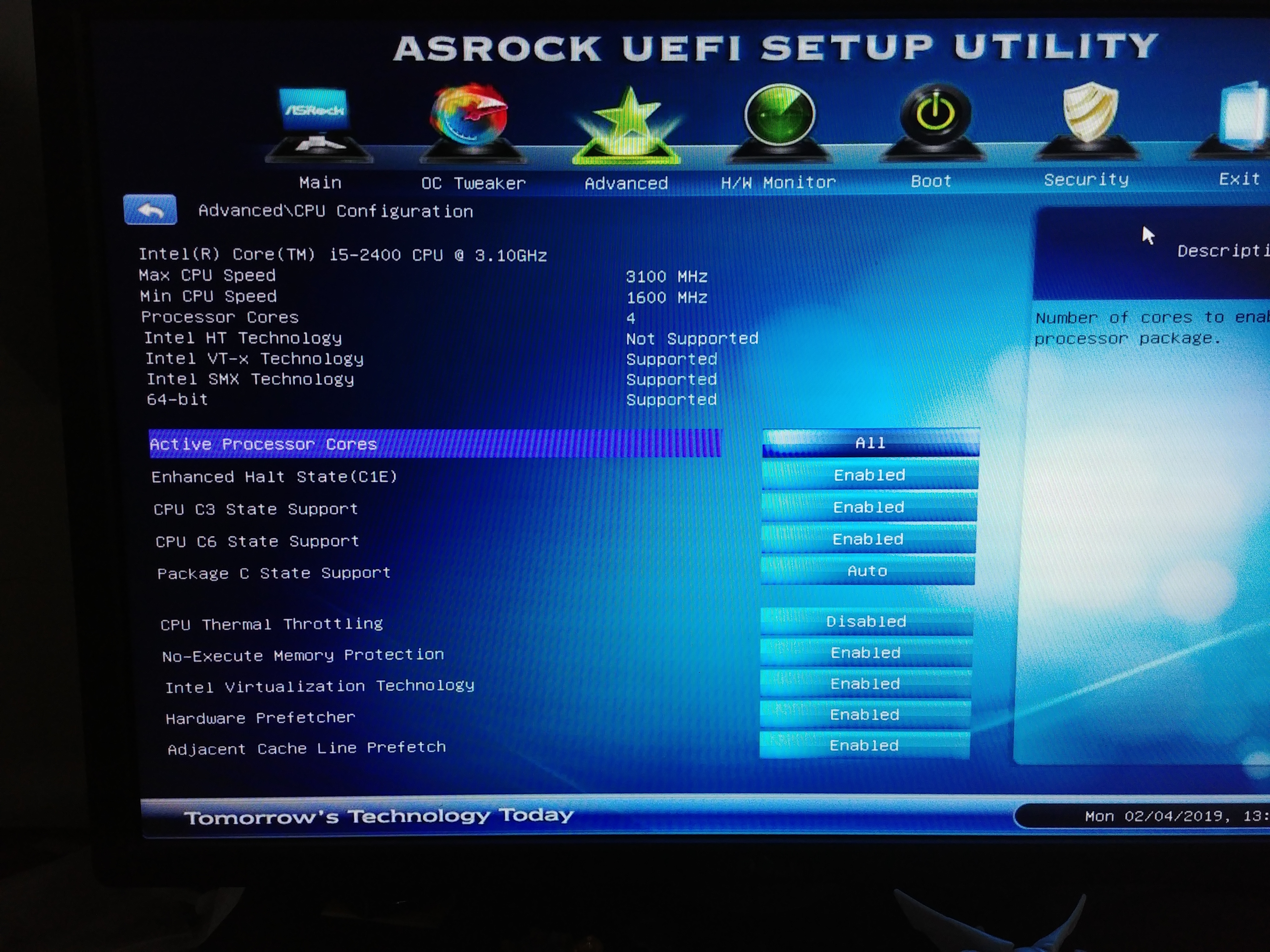Click the Intel VT-x Technology label
This screenshot has width=1270, height=952.
click(254, 359)
